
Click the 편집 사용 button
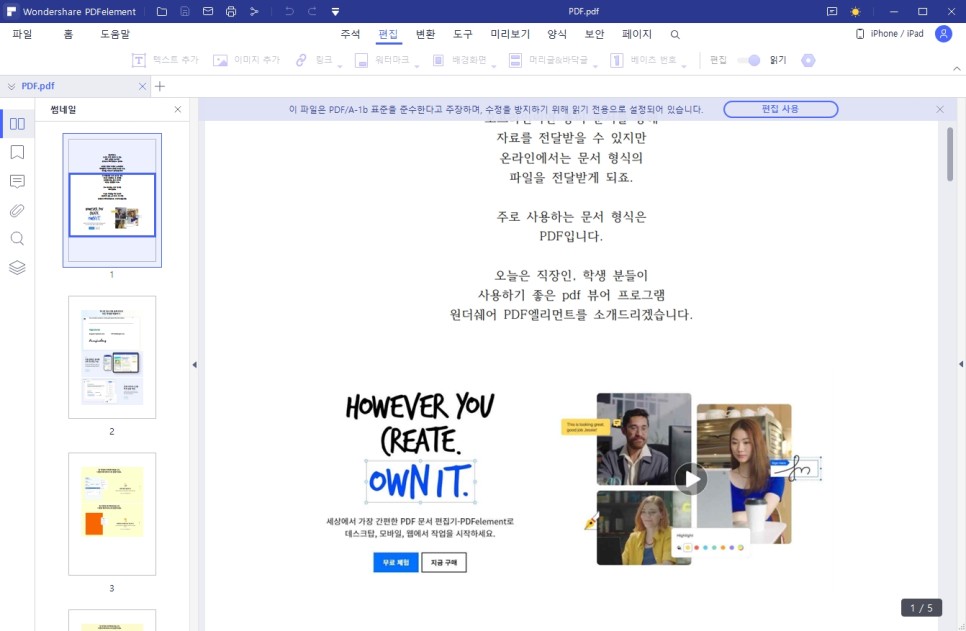click(781, 109)
